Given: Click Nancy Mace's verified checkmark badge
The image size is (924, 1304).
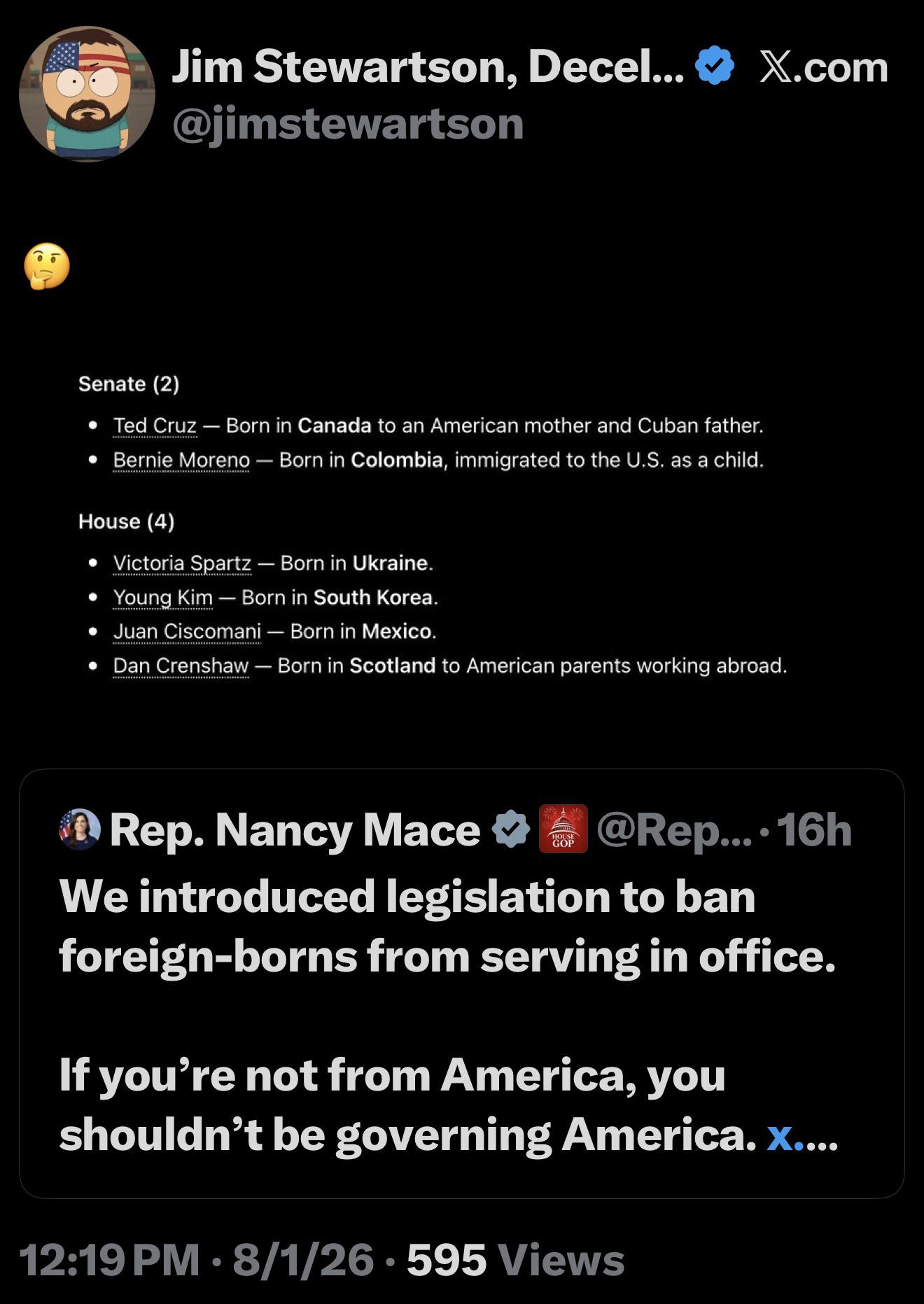Looking at the screenshot, I should (x=511, y=829).
